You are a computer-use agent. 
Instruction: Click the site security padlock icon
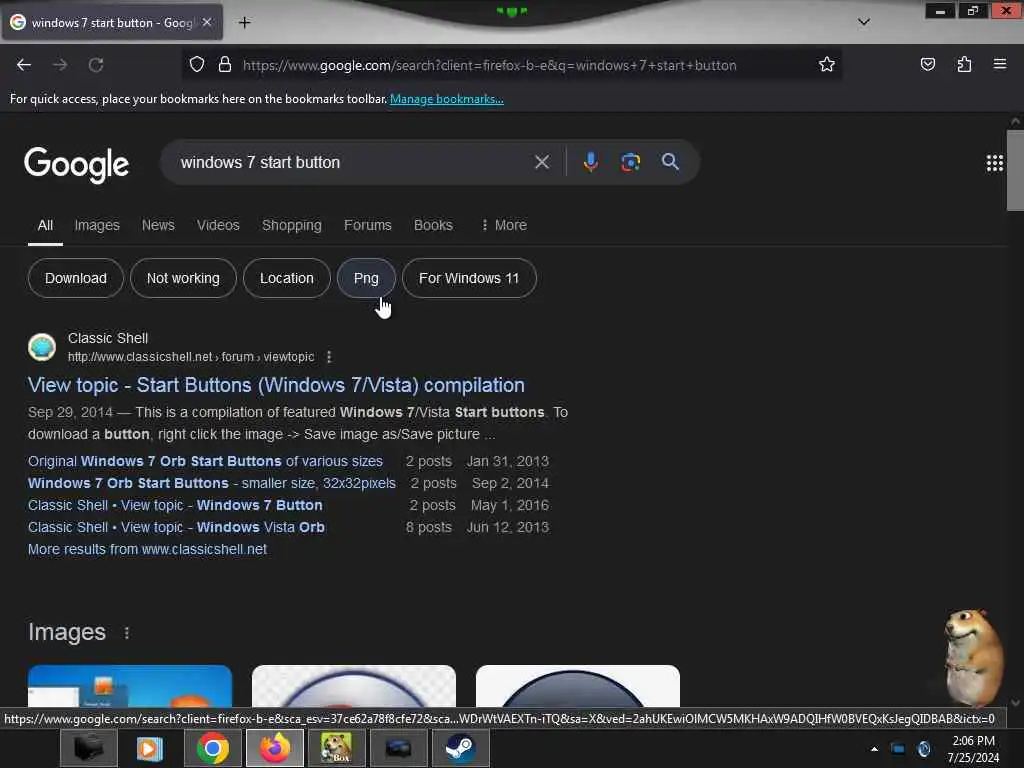tap(225, 65)
